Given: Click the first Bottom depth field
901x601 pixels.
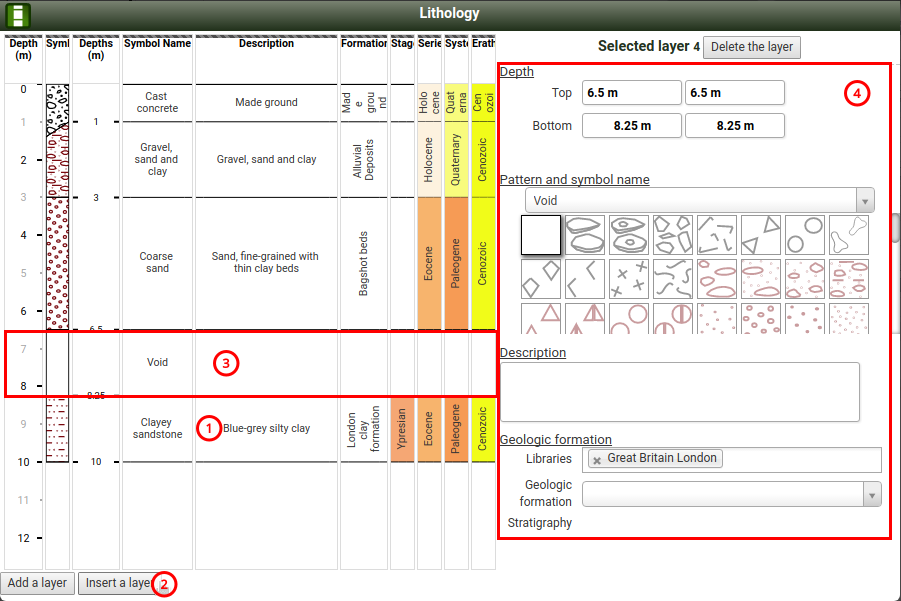Looking at the screenshot, I should pos(631,126).
